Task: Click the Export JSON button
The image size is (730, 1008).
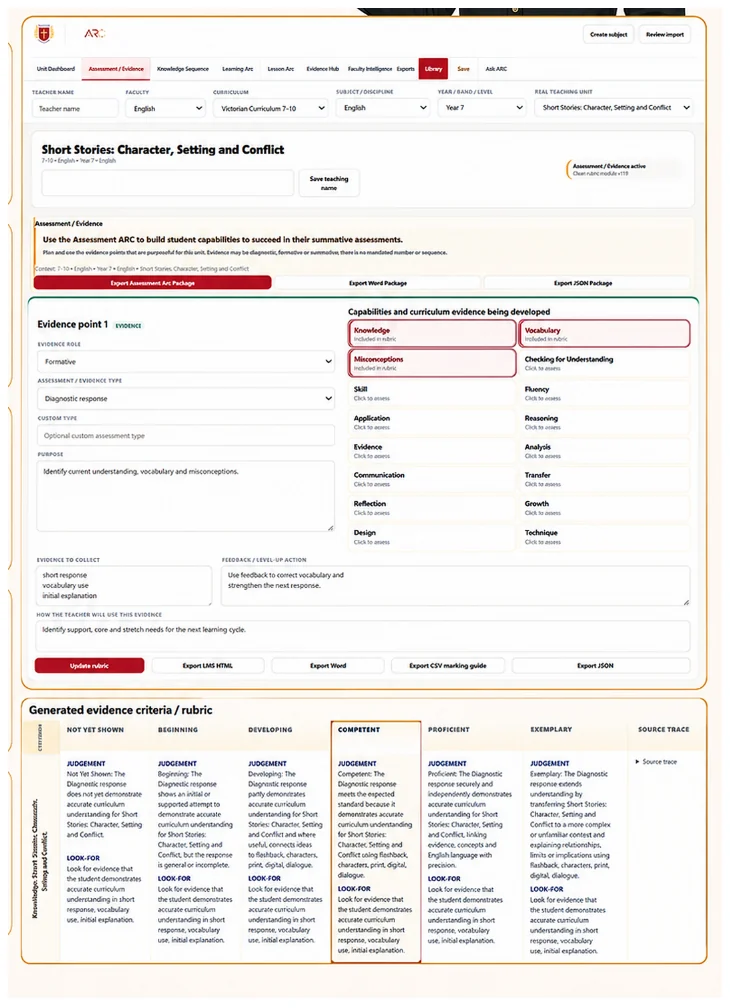Action: [601, 665]
